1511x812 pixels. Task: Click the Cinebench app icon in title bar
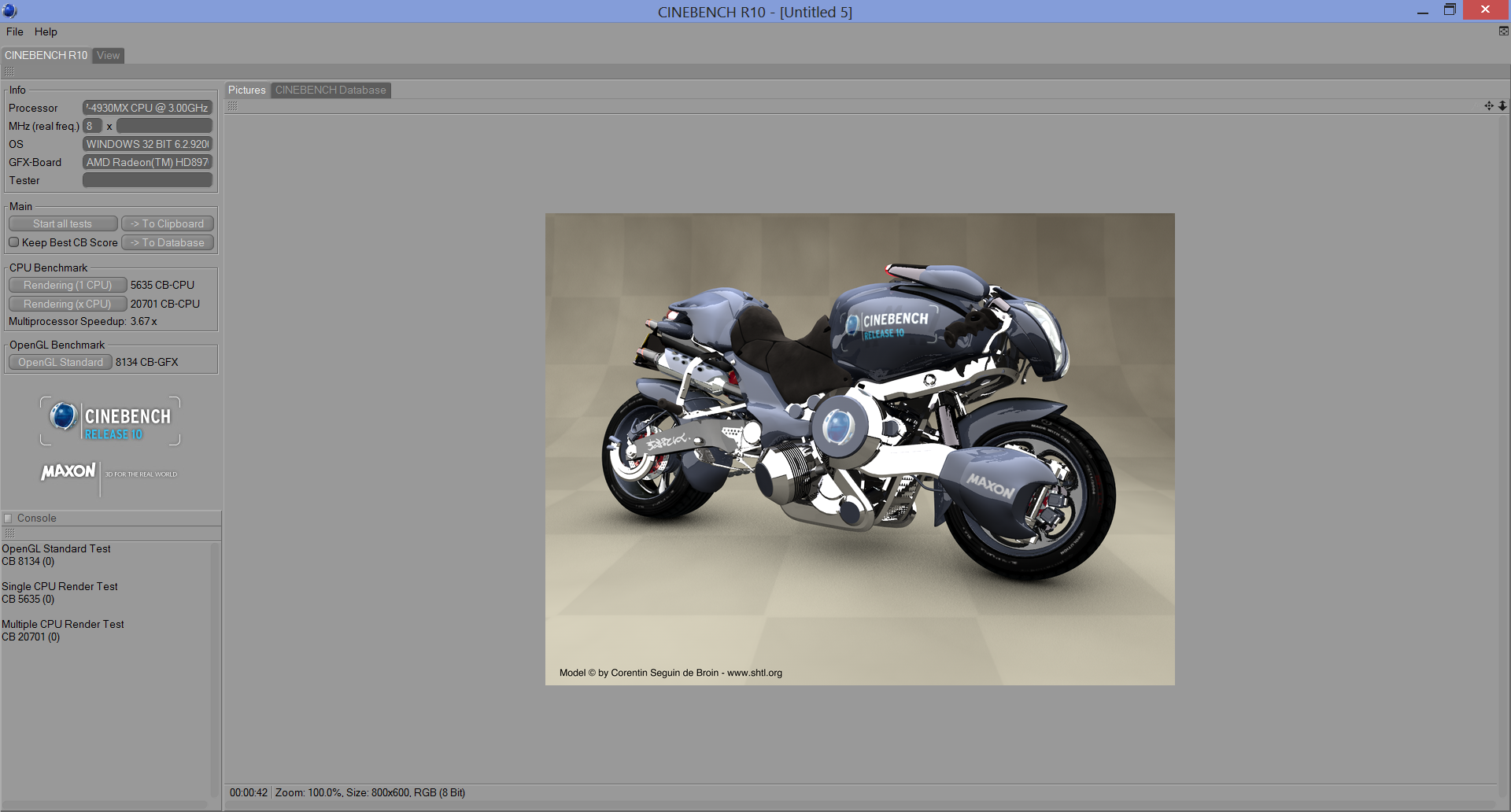pos(9,11)
